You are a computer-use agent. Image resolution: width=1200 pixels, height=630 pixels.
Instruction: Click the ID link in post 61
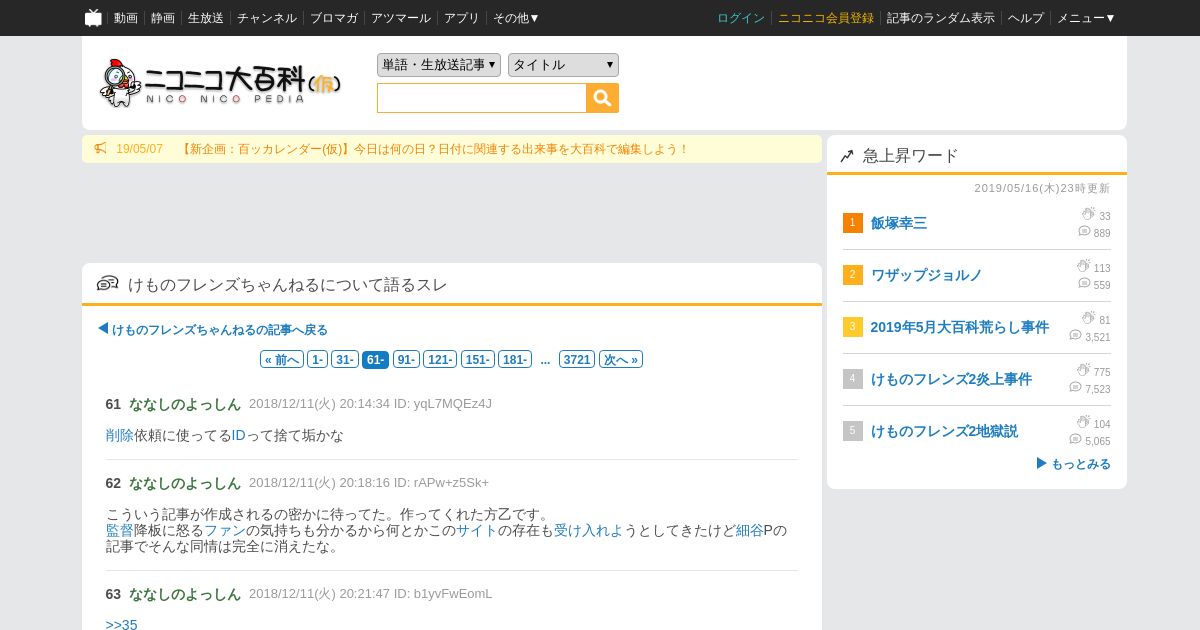pyautogui.click(x=239, y=435)
